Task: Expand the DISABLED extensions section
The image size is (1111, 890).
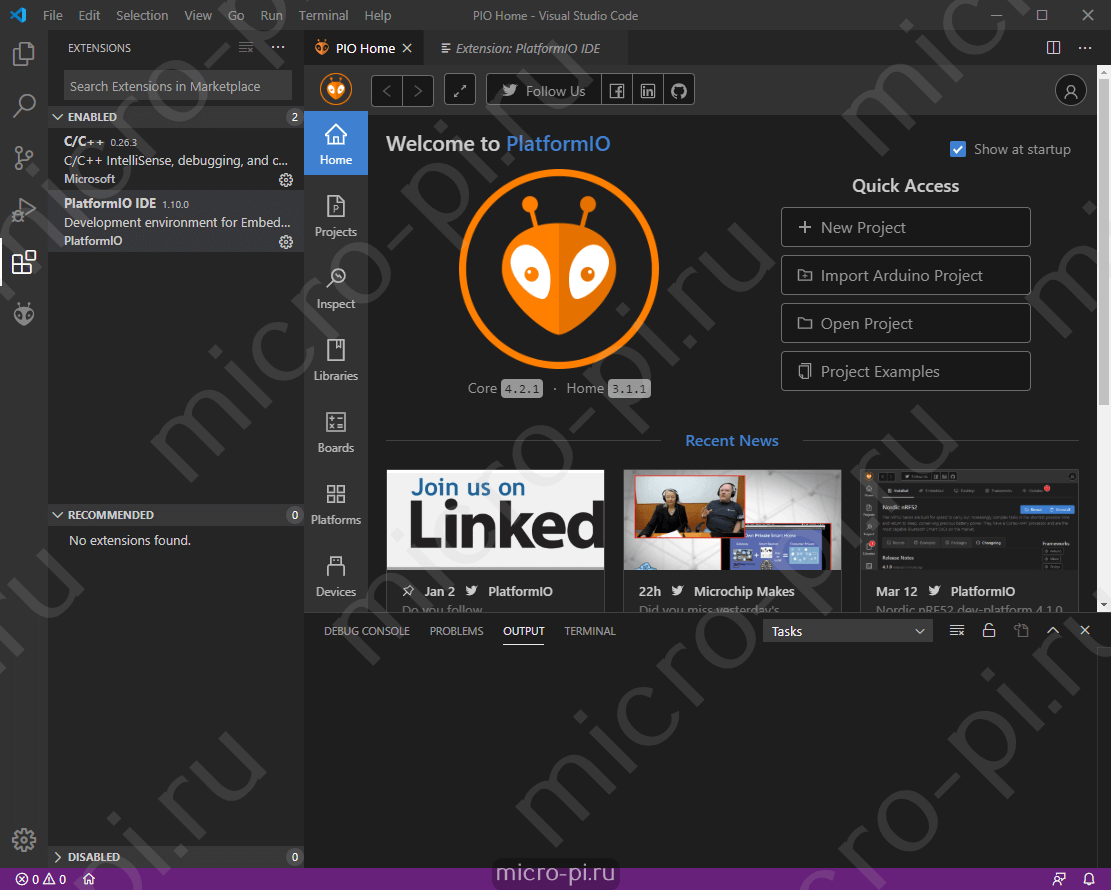Action: point(60,857)
